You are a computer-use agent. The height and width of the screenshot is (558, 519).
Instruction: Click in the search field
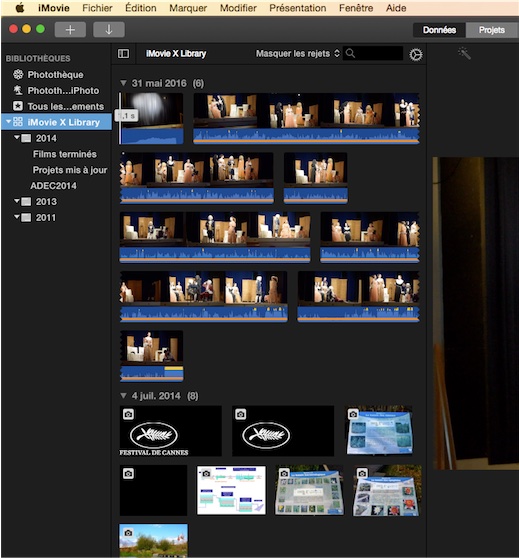click(x=372, y=53)
